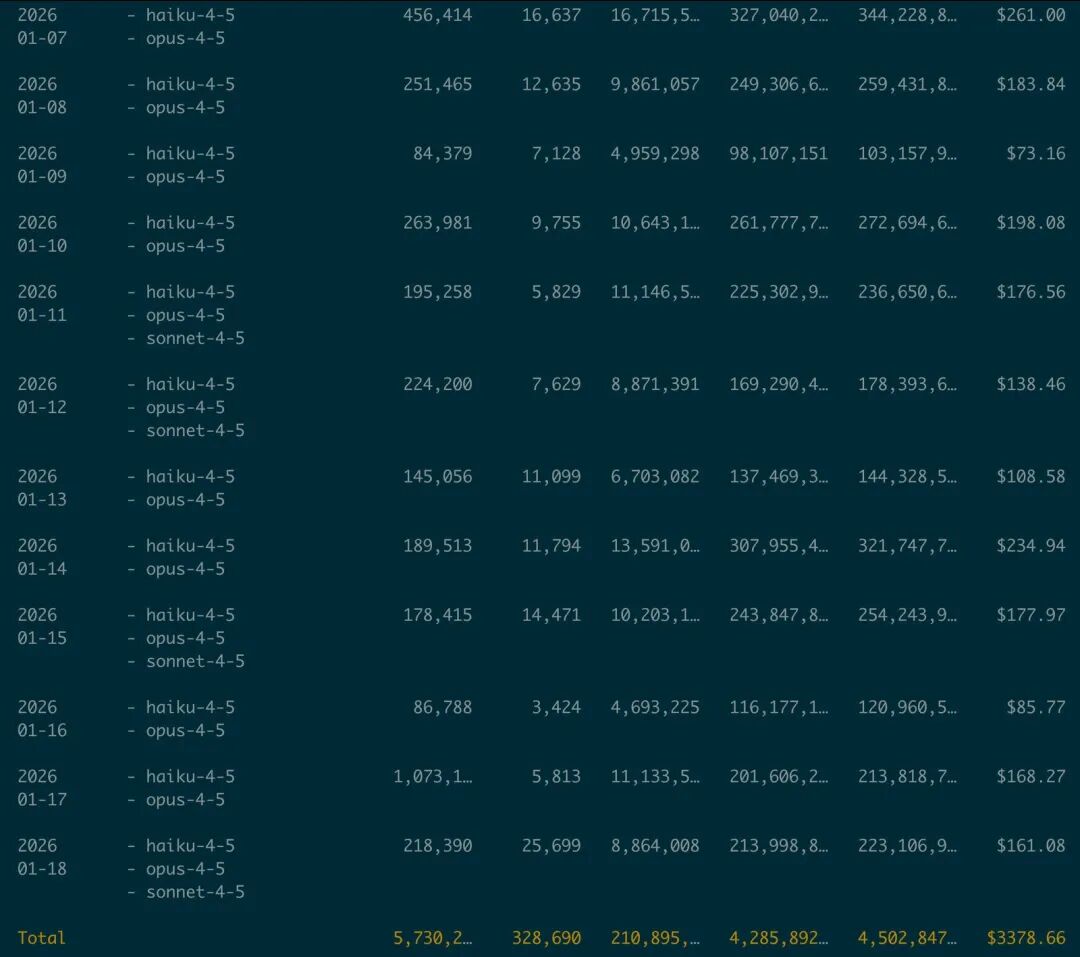This screenshot has width=1080, height=957.
Task: Click the 11,099 output token value
Action: point(550,476)
